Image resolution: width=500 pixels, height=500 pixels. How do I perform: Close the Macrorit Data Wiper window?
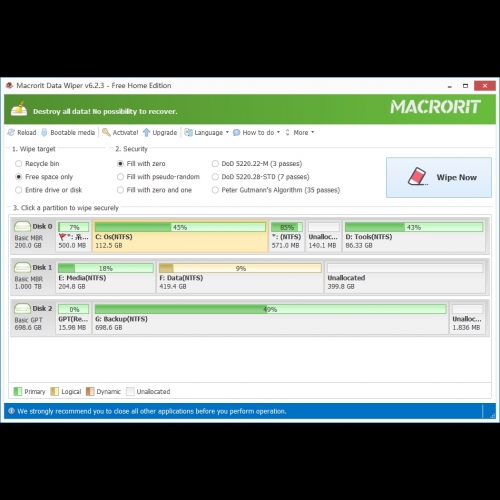pyautogui.click(x=485, y=86)
